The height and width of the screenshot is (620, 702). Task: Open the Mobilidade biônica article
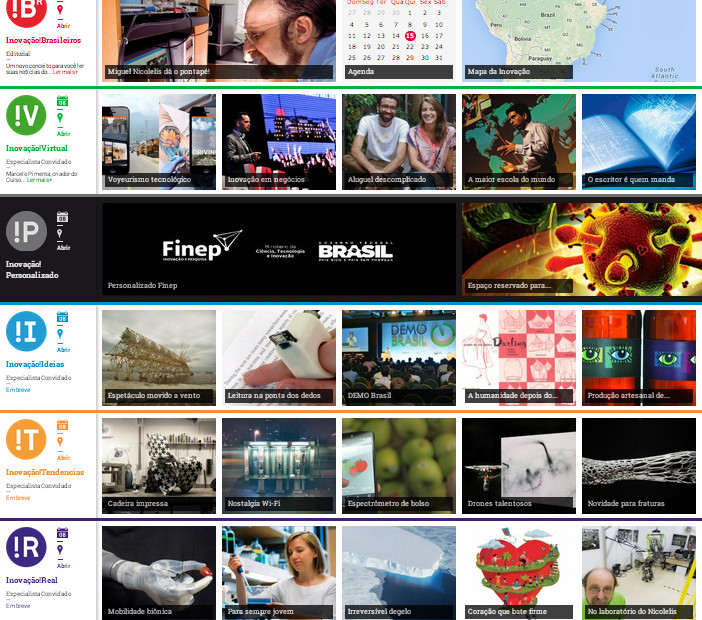click(x=159, y=573)
